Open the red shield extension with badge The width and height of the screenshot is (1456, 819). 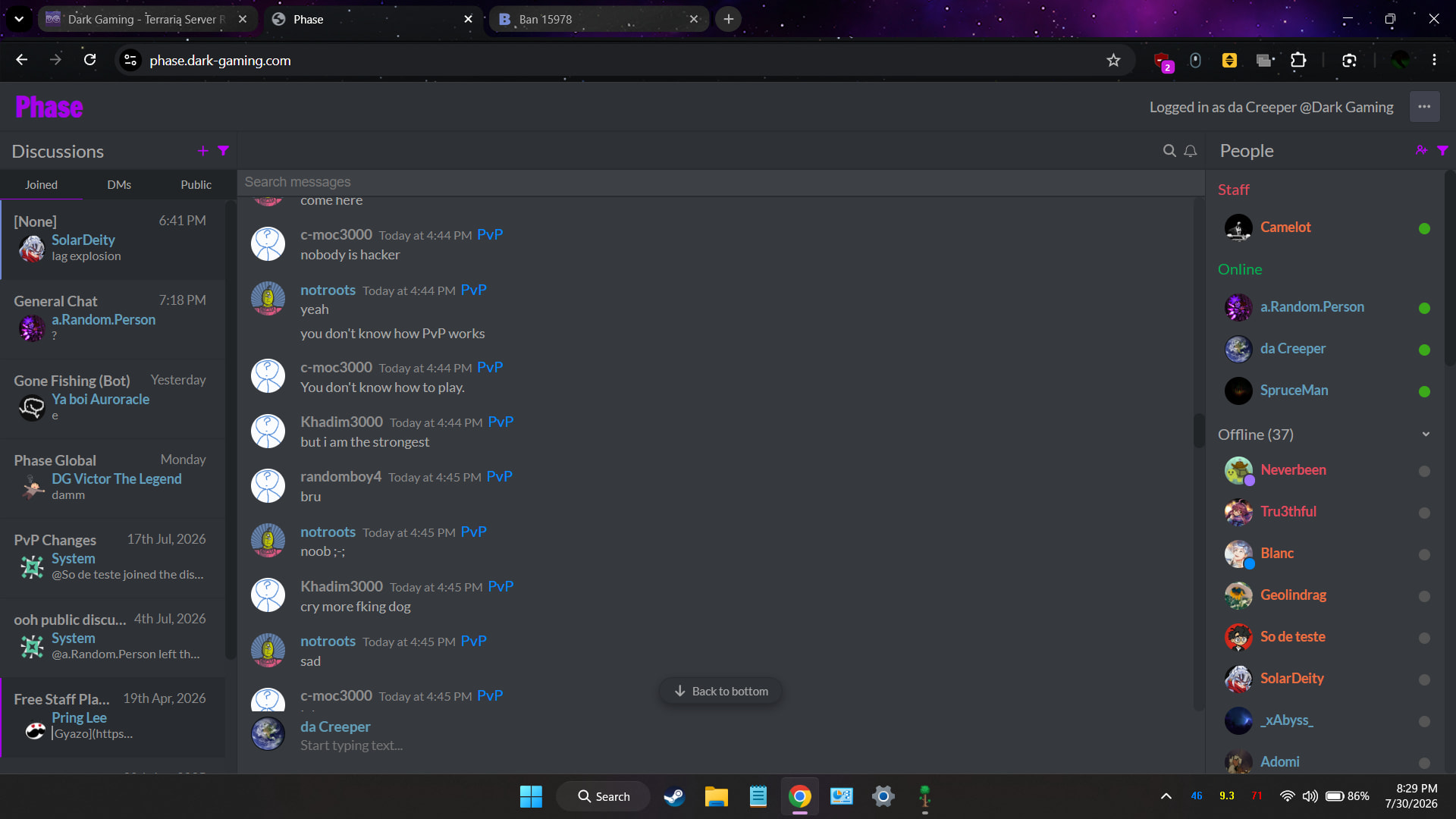tap(1162, 61)
